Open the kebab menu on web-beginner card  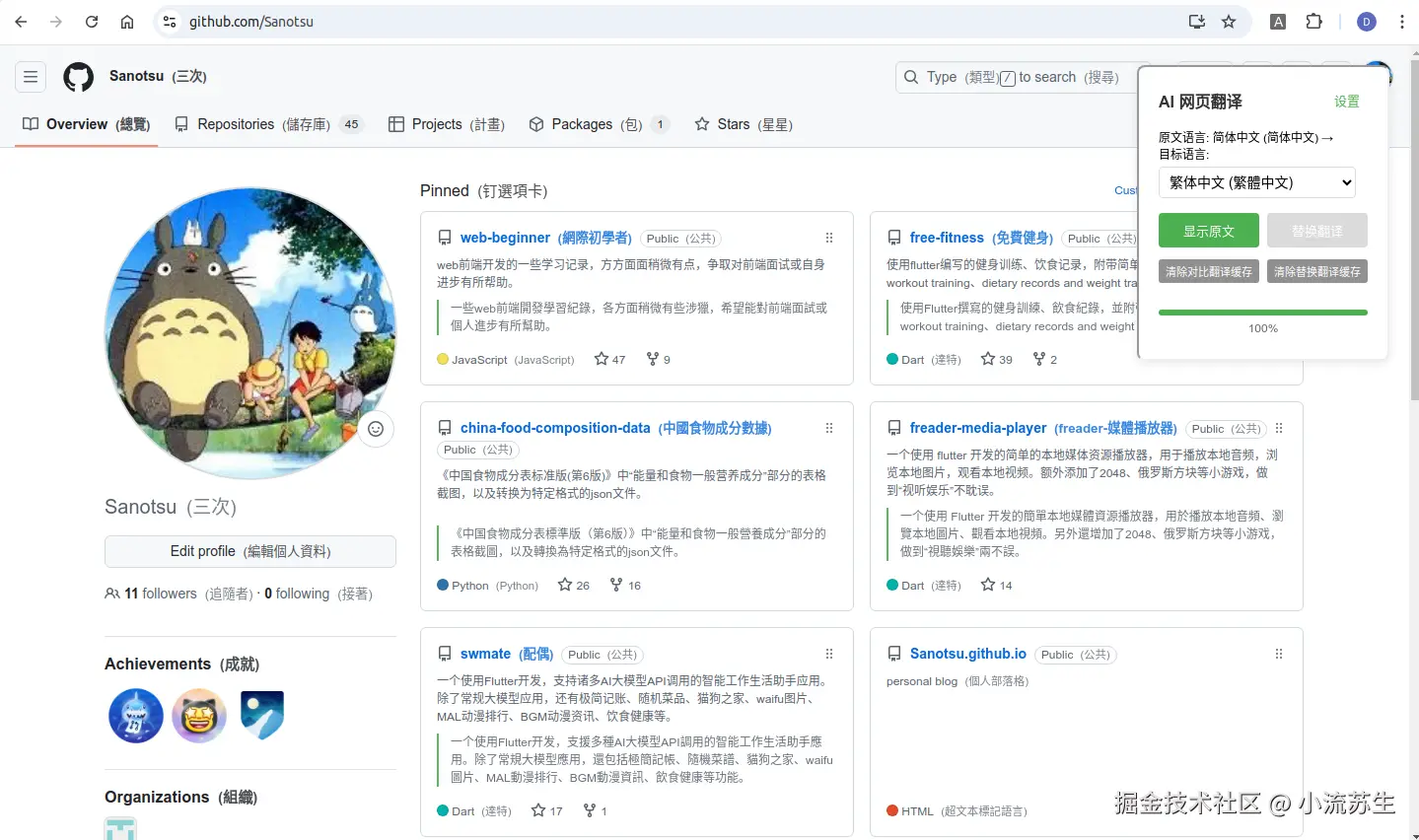[828, 238]
